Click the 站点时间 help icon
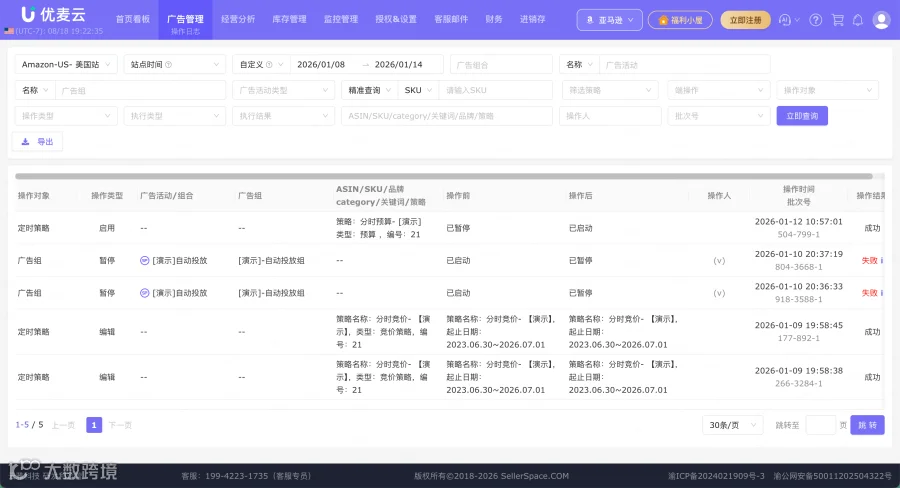The image size is (900, 488). [x=168, y=65]
